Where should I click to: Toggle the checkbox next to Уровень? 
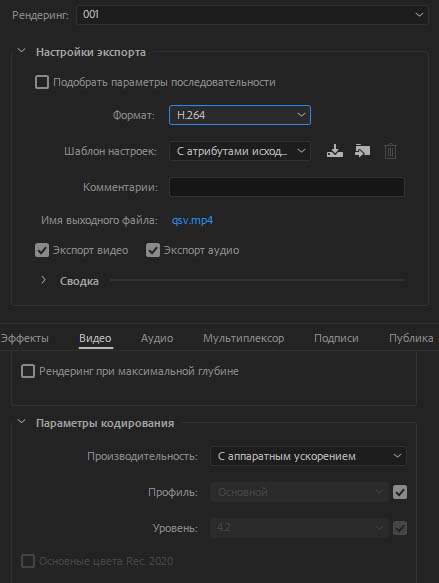(x=400, y=528)
